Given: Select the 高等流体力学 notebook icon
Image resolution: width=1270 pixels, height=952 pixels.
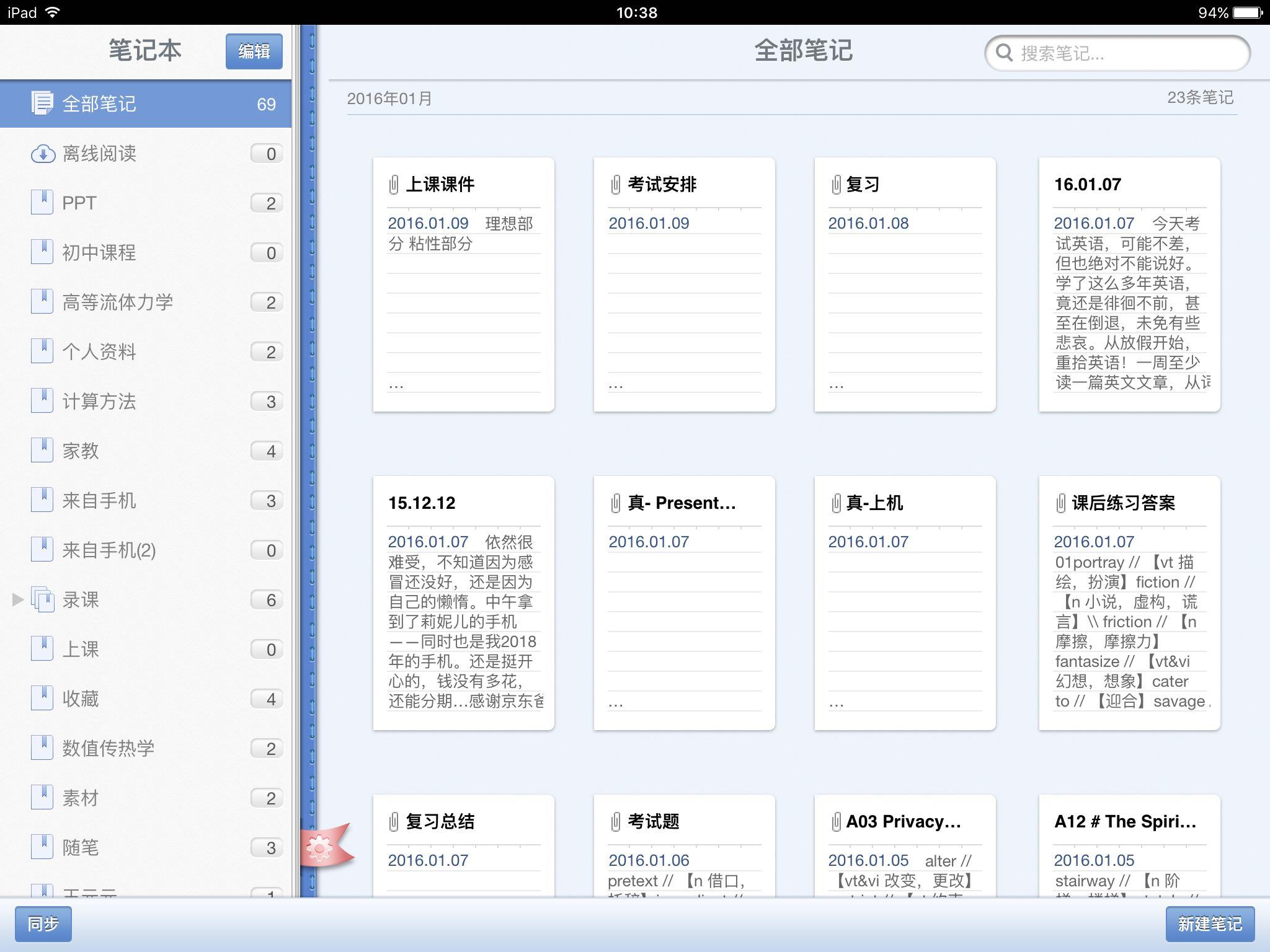Looking at the screenshot, I should coord(42,302).
